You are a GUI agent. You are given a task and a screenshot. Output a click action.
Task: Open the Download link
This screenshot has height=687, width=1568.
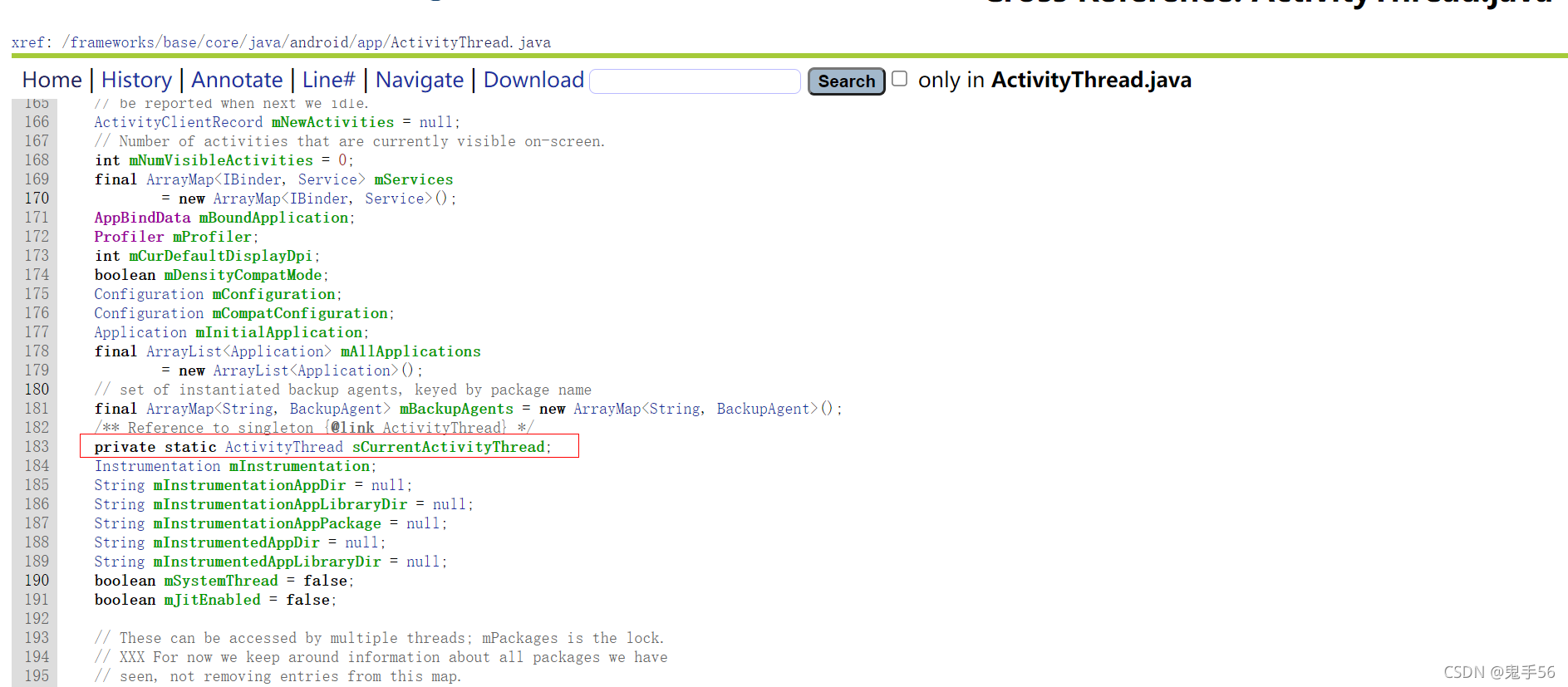(533, 80)
